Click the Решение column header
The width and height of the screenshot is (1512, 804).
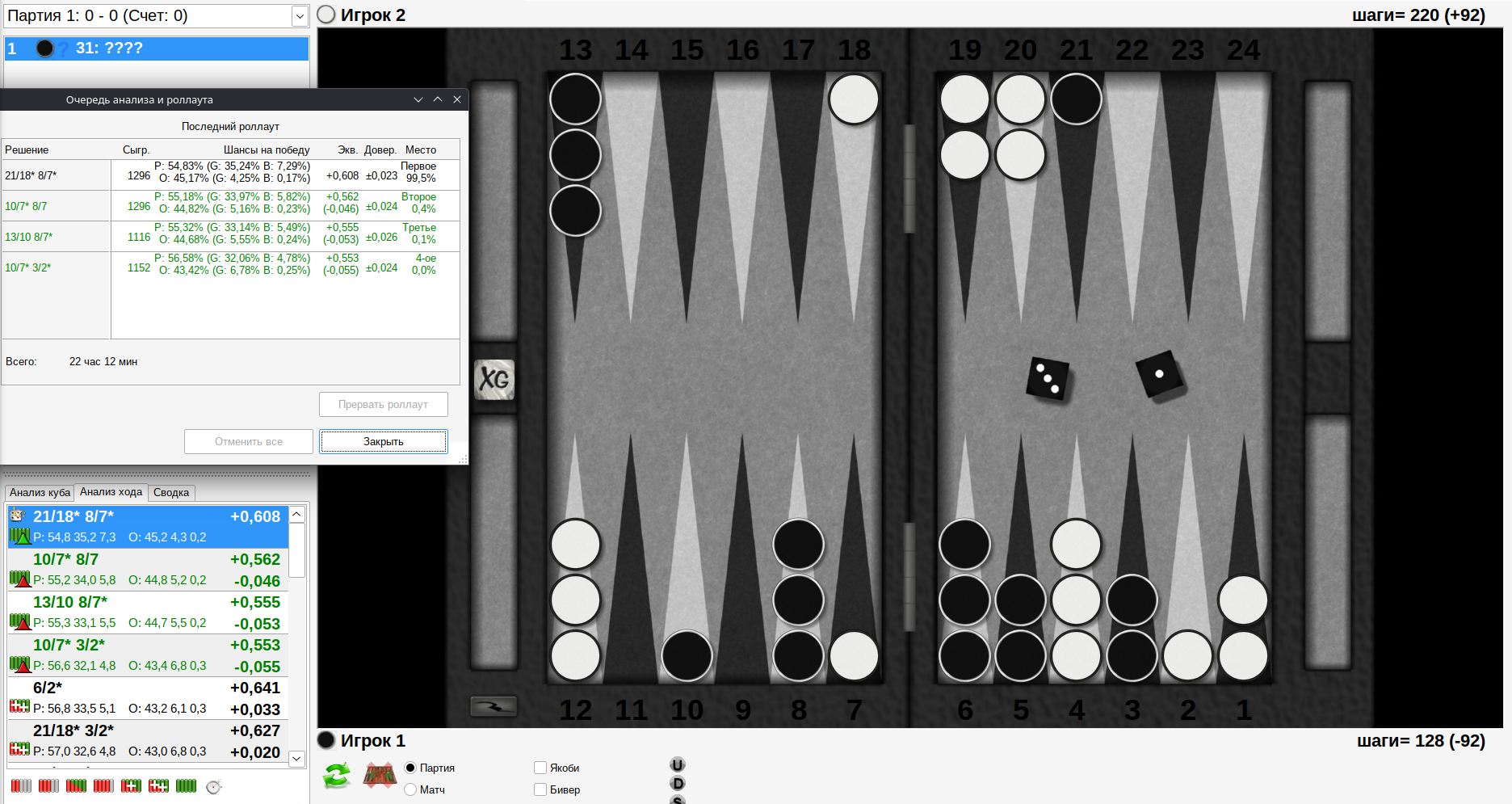[27, 149]
